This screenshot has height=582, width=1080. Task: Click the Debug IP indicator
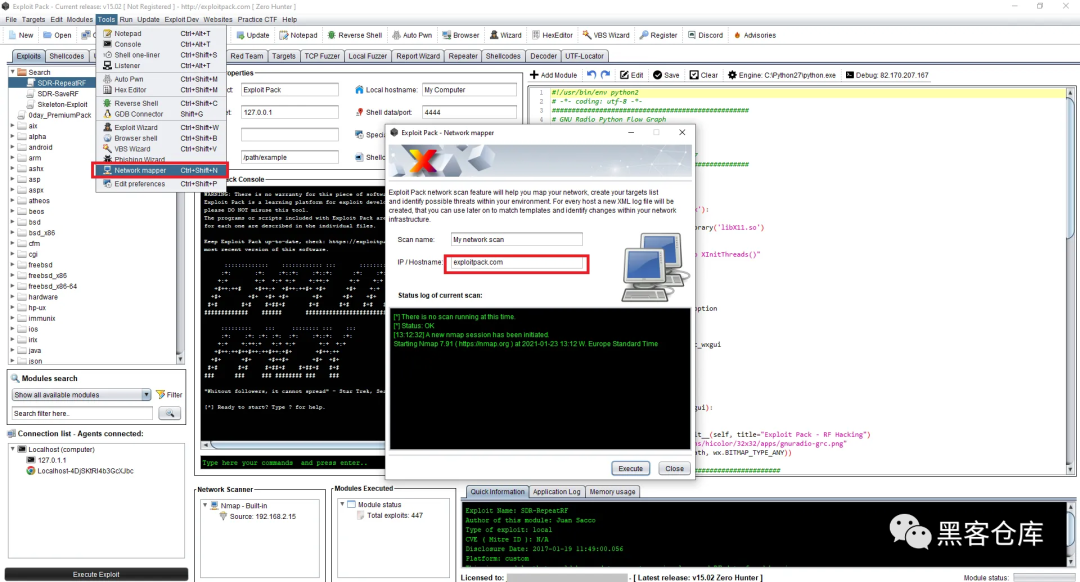click(887, 75)
